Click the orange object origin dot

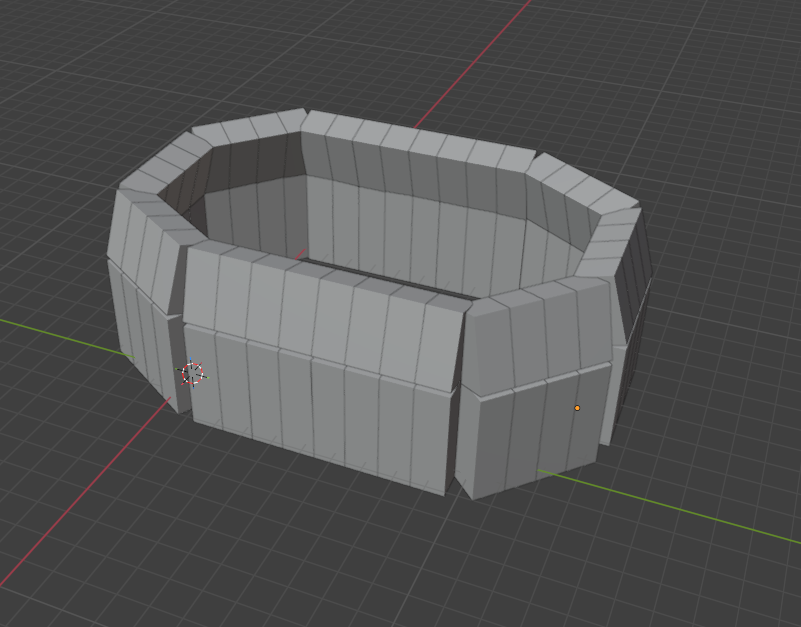click(x=577, y=408)
